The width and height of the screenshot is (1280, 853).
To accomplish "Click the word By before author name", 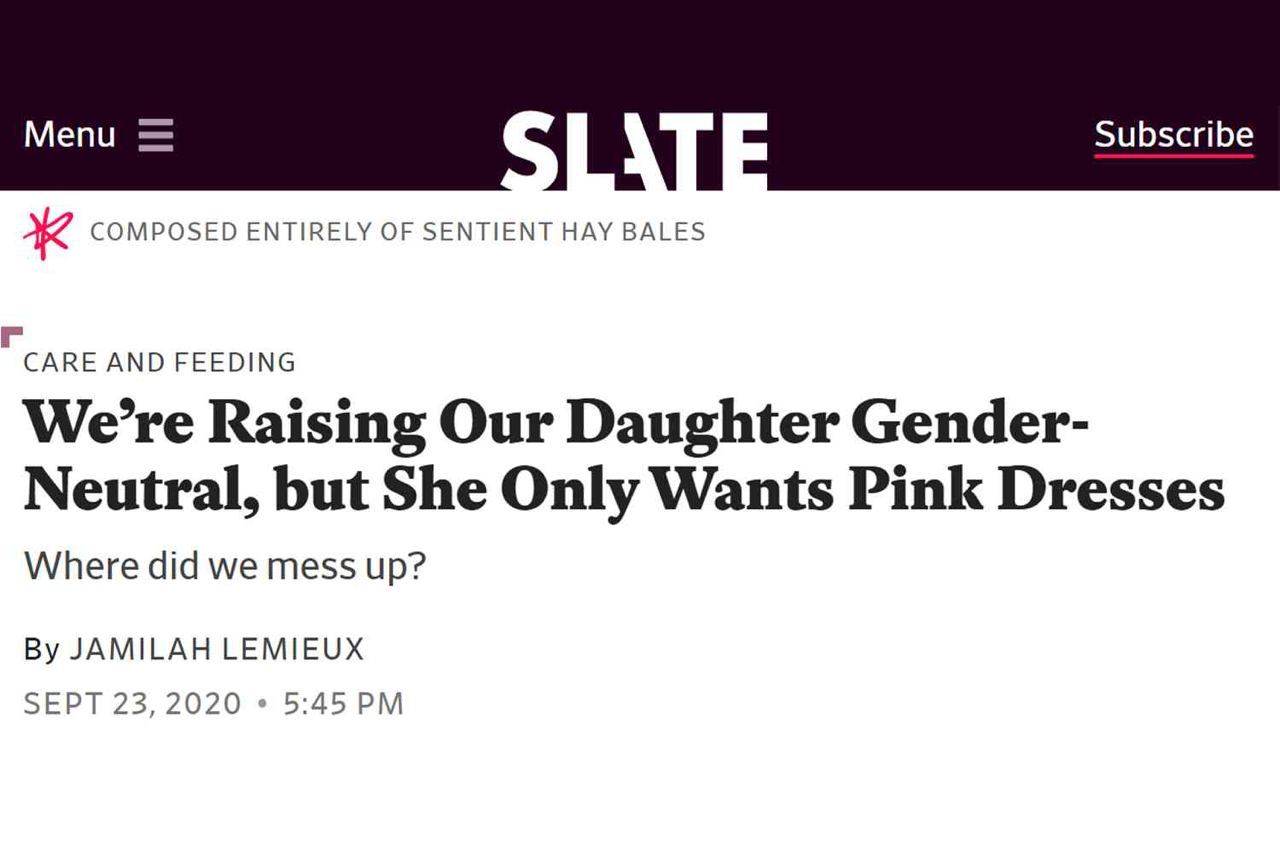I will click(42, 651).
